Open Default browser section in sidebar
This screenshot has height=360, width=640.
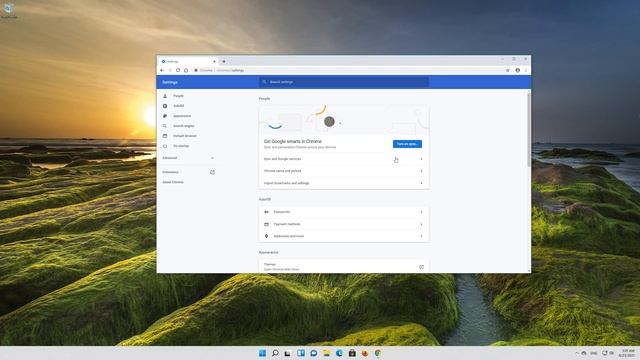184,136
